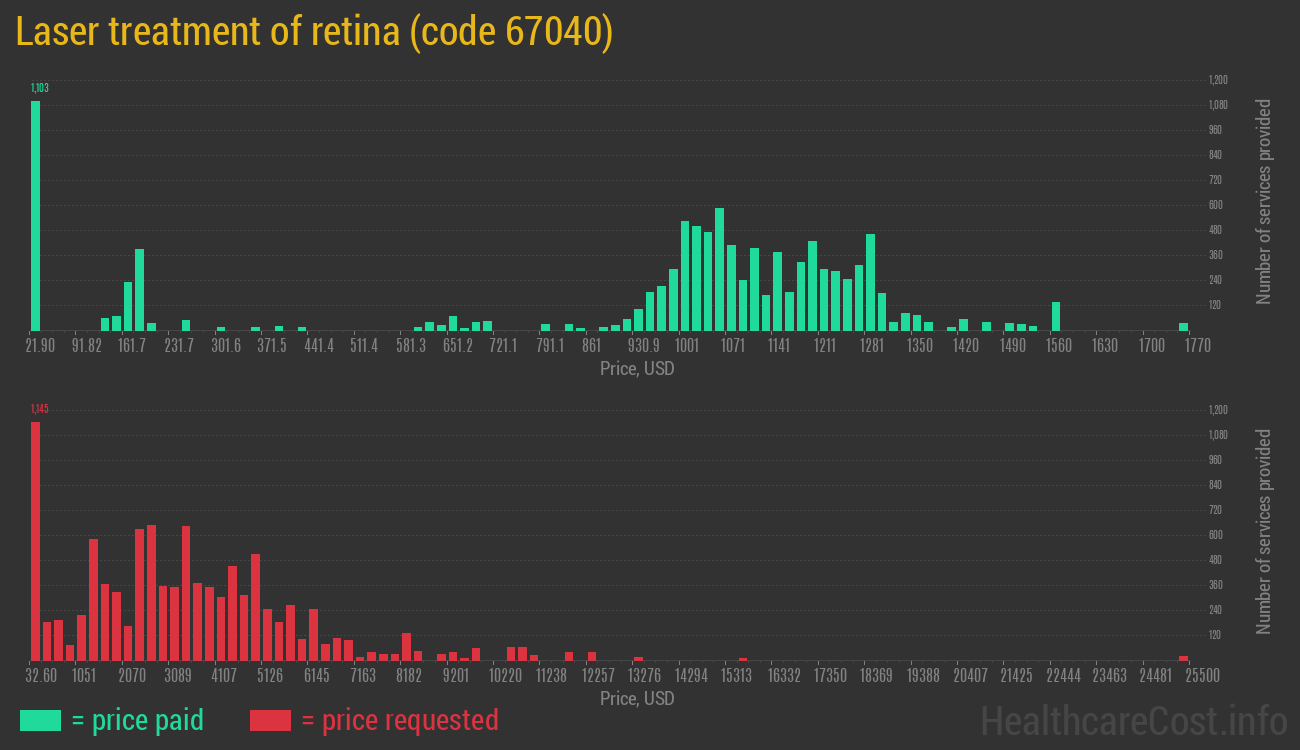Click the tall green bar at 1281
The height and width of the screenshot is (750, 1300).
[x=871, y=282]
